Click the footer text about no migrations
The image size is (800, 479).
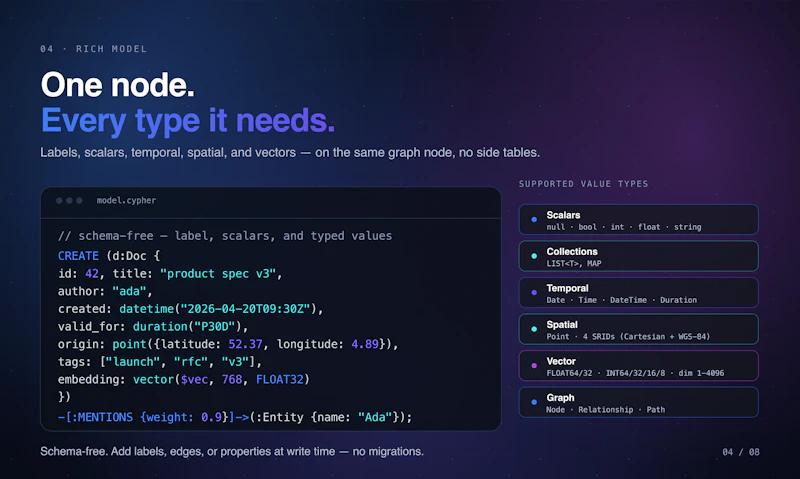(x=232, y=451)
